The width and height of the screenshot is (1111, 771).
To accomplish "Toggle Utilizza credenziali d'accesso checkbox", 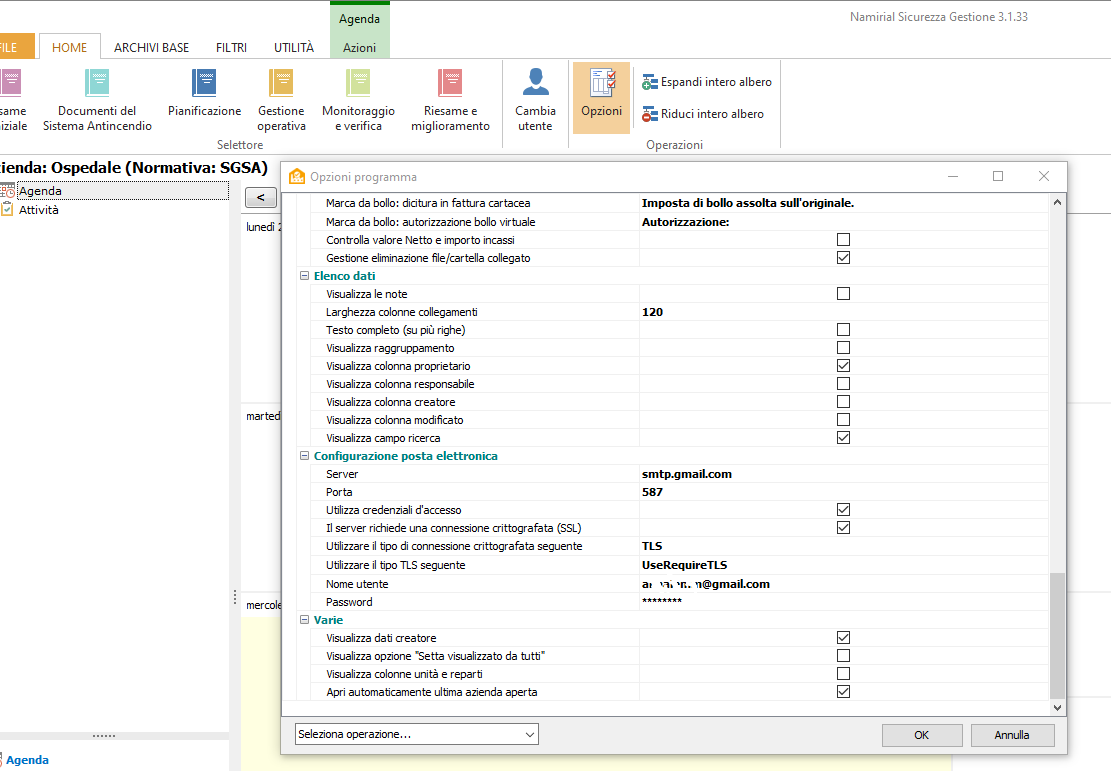I will (843, 510).
